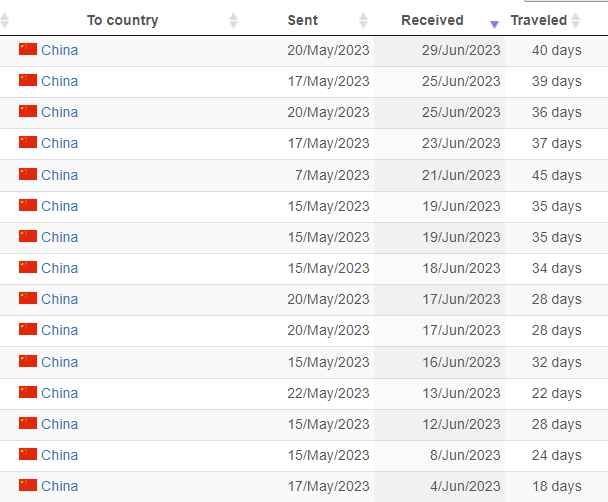Open China link received 16/Jun/2023
Viewport: 608px width, 502px height.
pyautogui.click(x=60, y=362)
